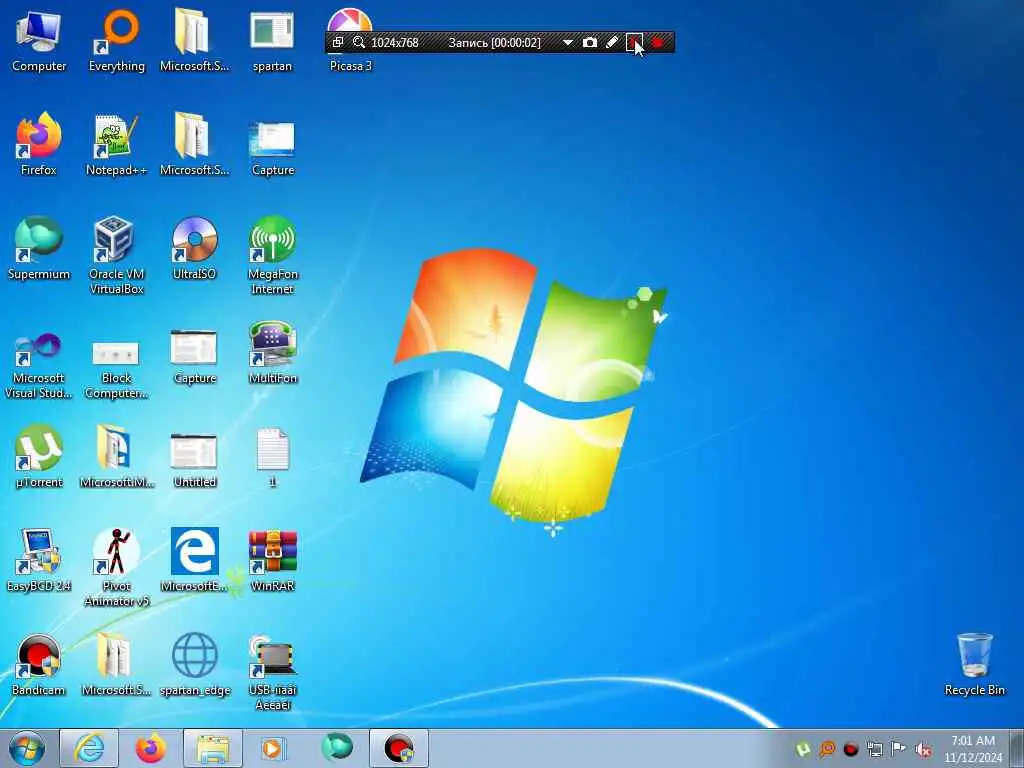The width and height of the screenshot is (1024, 768).
Task: Open Pivot Animator v5 shortcut
Action: pyautogui.click(x=116, y=568)
